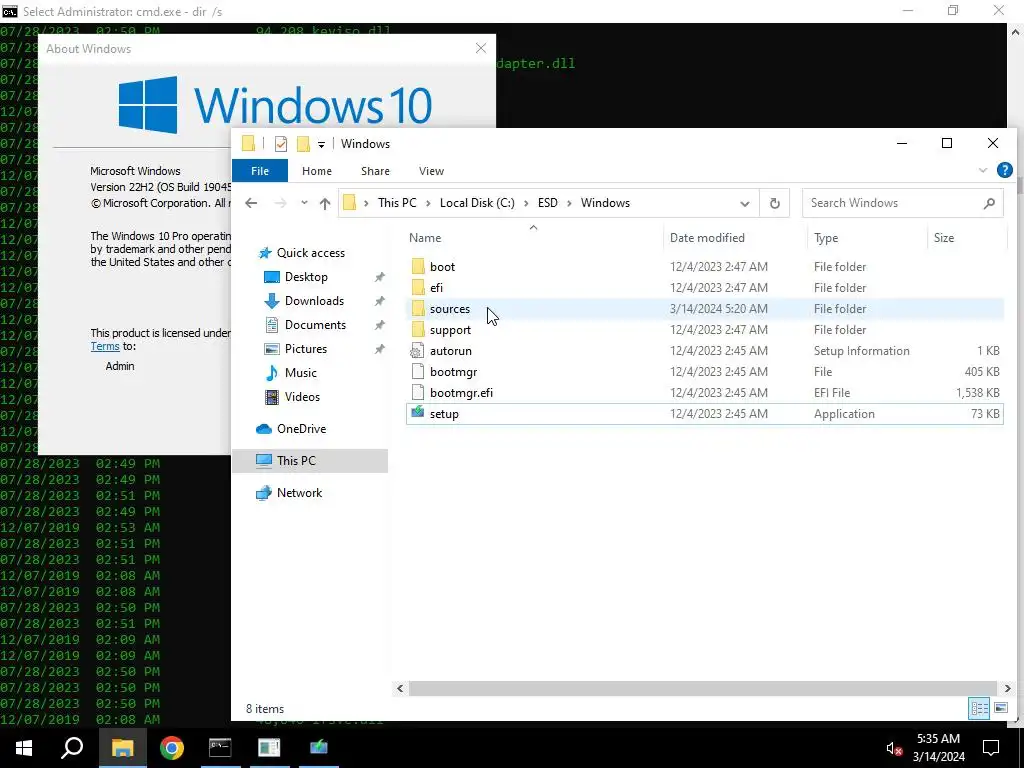Screen dimensions: 1024x768
Task: Click the Back navigation arrow
Action: [251, 203]
